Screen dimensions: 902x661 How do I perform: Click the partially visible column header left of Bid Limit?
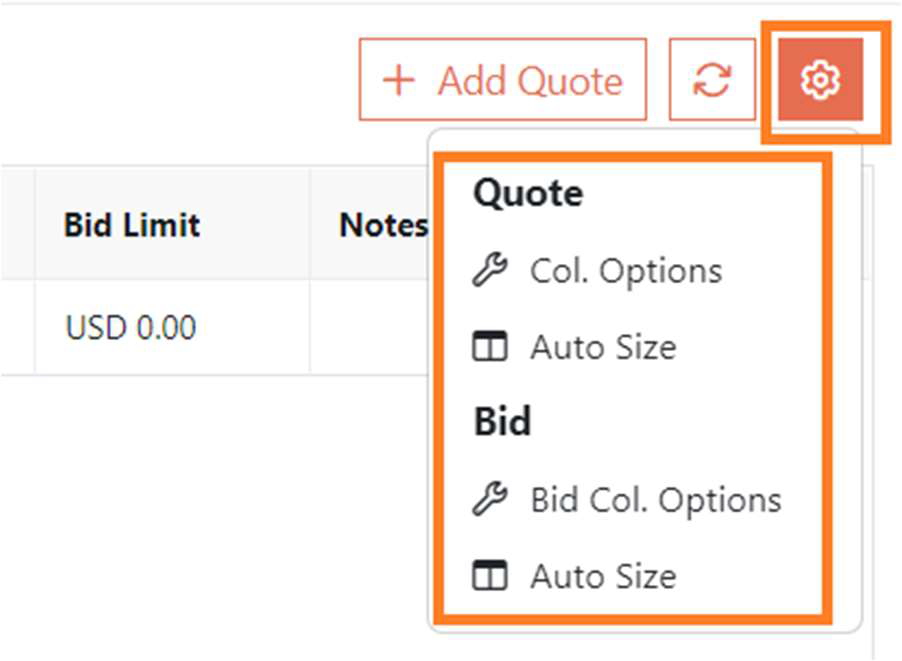point(16,225)
